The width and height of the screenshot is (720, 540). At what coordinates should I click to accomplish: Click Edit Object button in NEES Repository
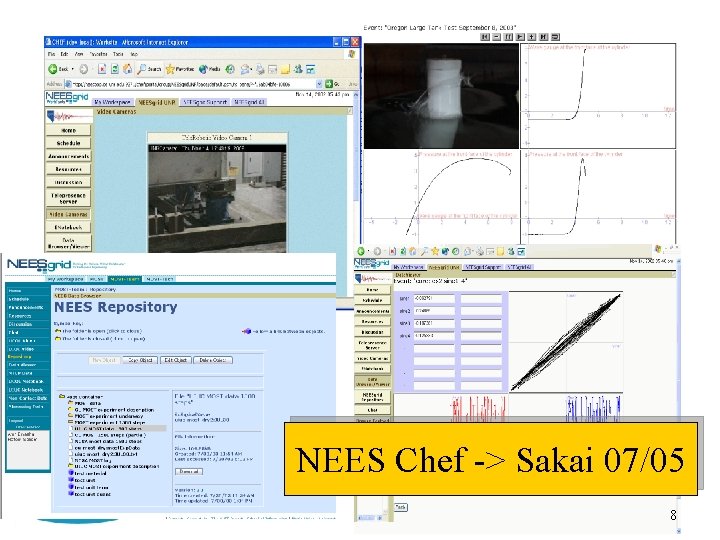pos(175,360)
